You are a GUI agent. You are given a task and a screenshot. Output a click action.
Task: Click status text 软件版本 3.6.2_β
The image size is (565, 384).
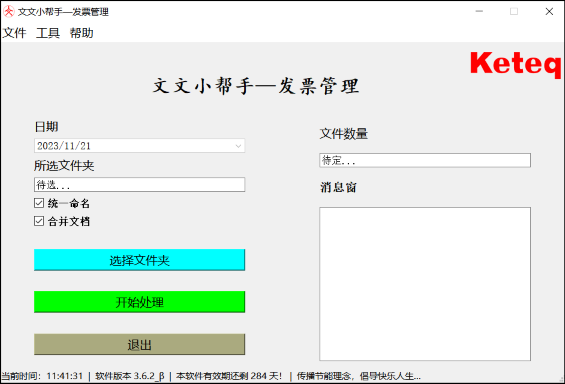coord(130,376)
